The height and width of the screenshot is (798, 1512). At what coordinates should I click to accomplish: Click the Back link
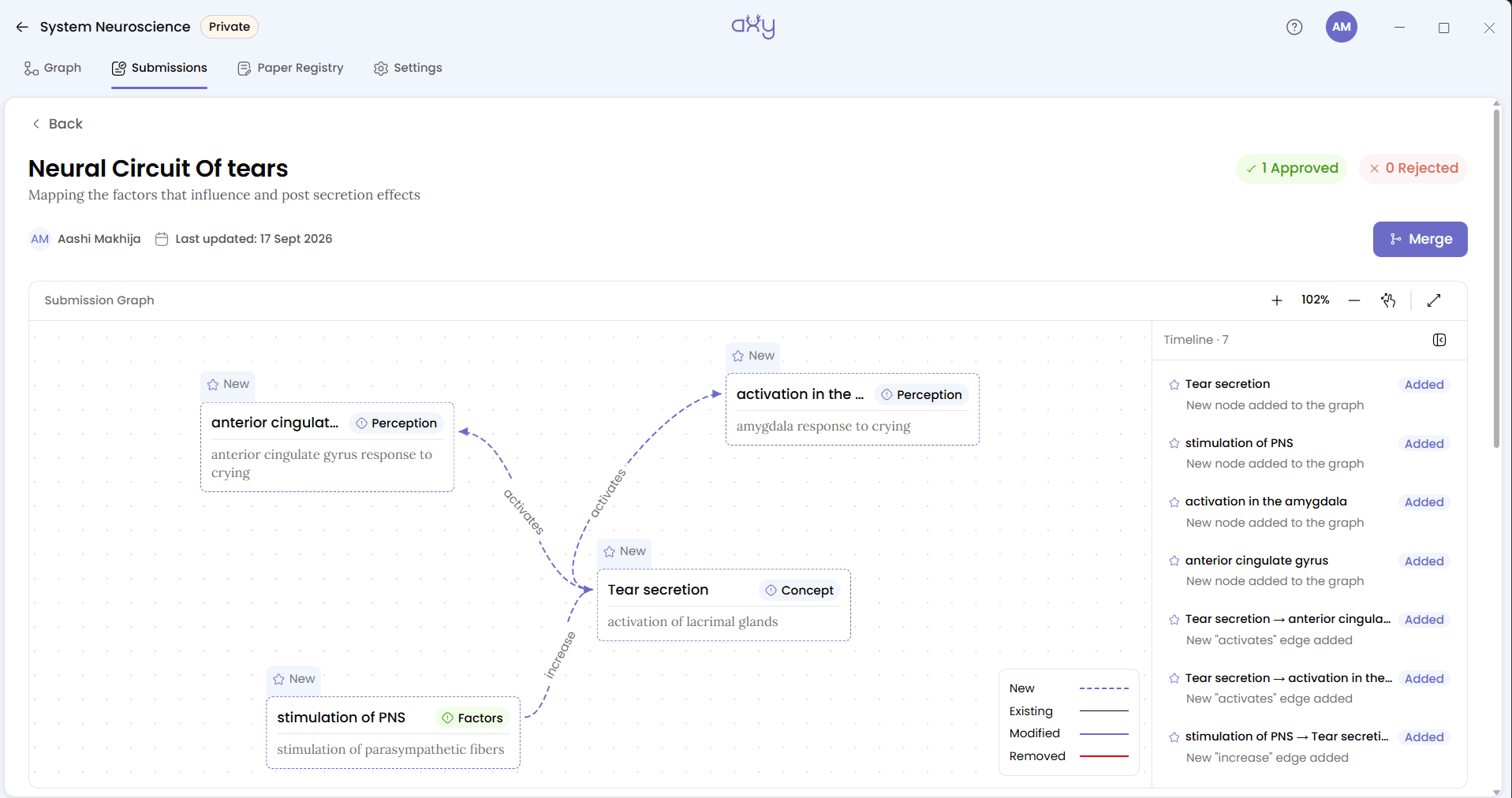click(x=57, y=124)
